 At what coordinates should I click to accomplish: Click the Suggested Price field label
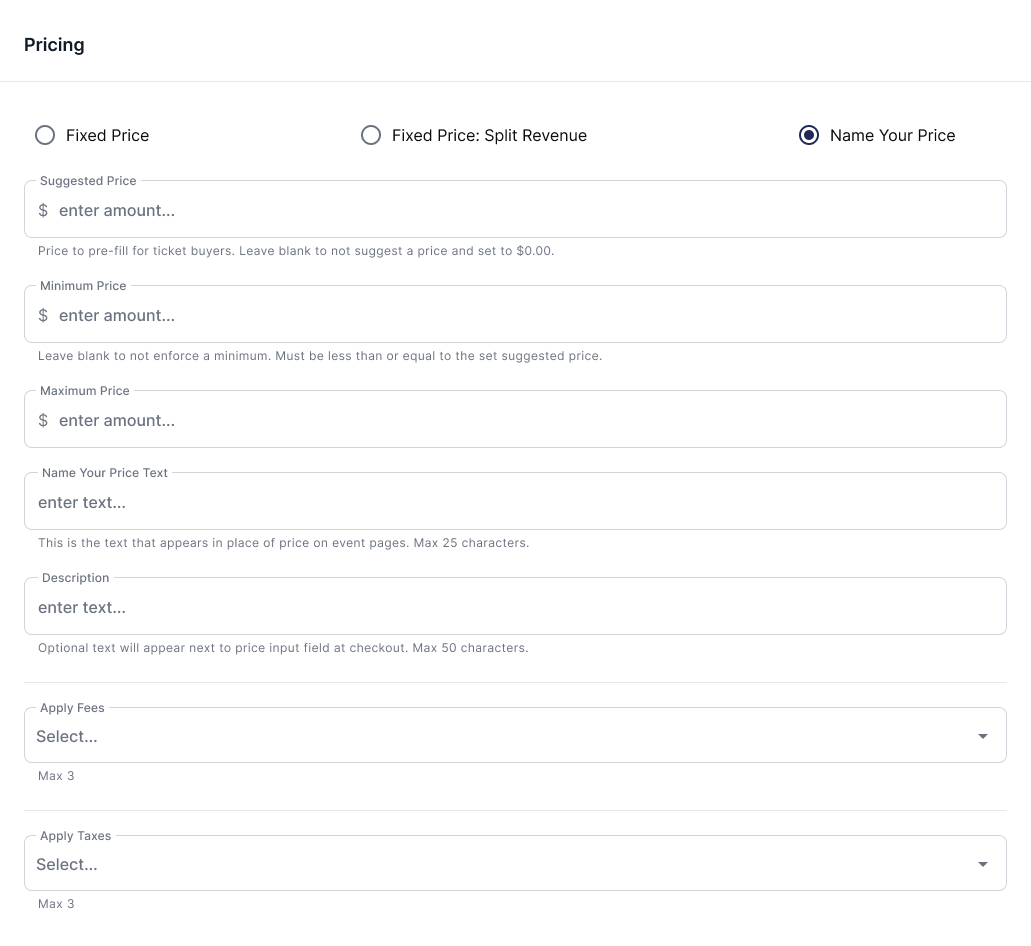[x=88, y=181]
